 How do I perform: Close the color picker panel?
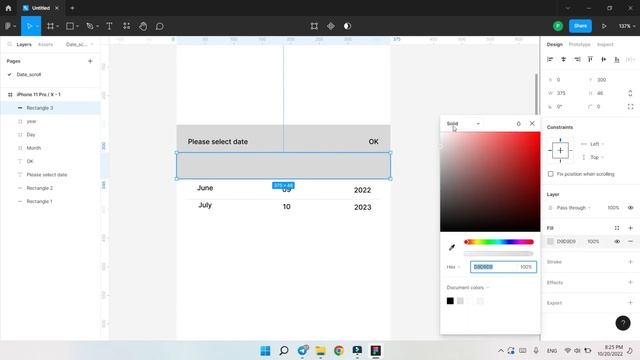point(532,123)
